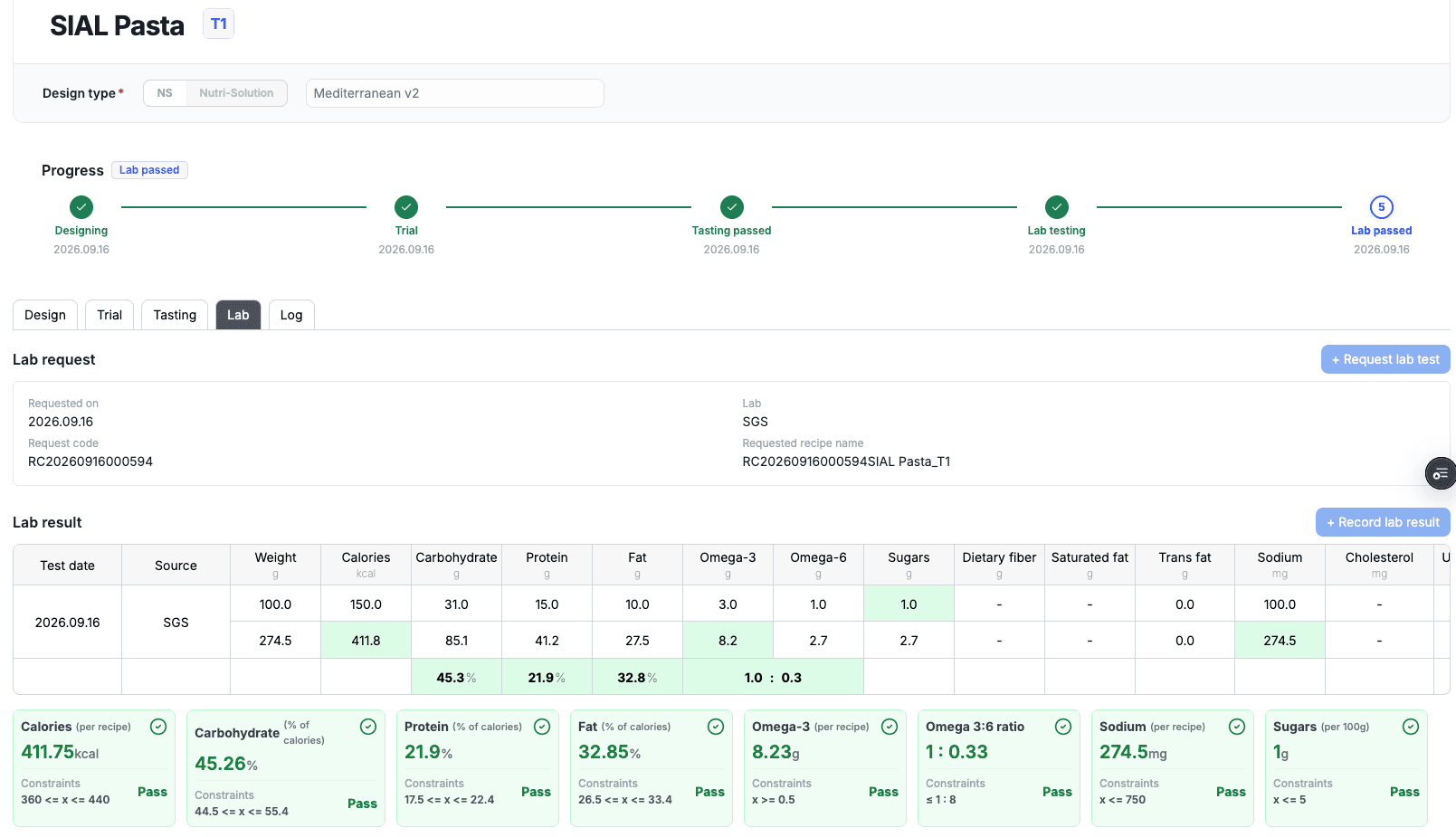This screenshot has height=837, width=1456.
Task: Click the Tasting passed step checkmark icon
Action: point(732,207)
